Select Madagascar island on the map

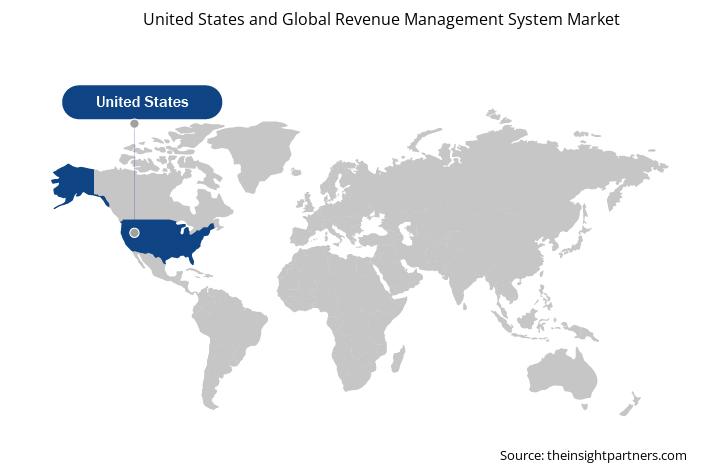[398, 359]
